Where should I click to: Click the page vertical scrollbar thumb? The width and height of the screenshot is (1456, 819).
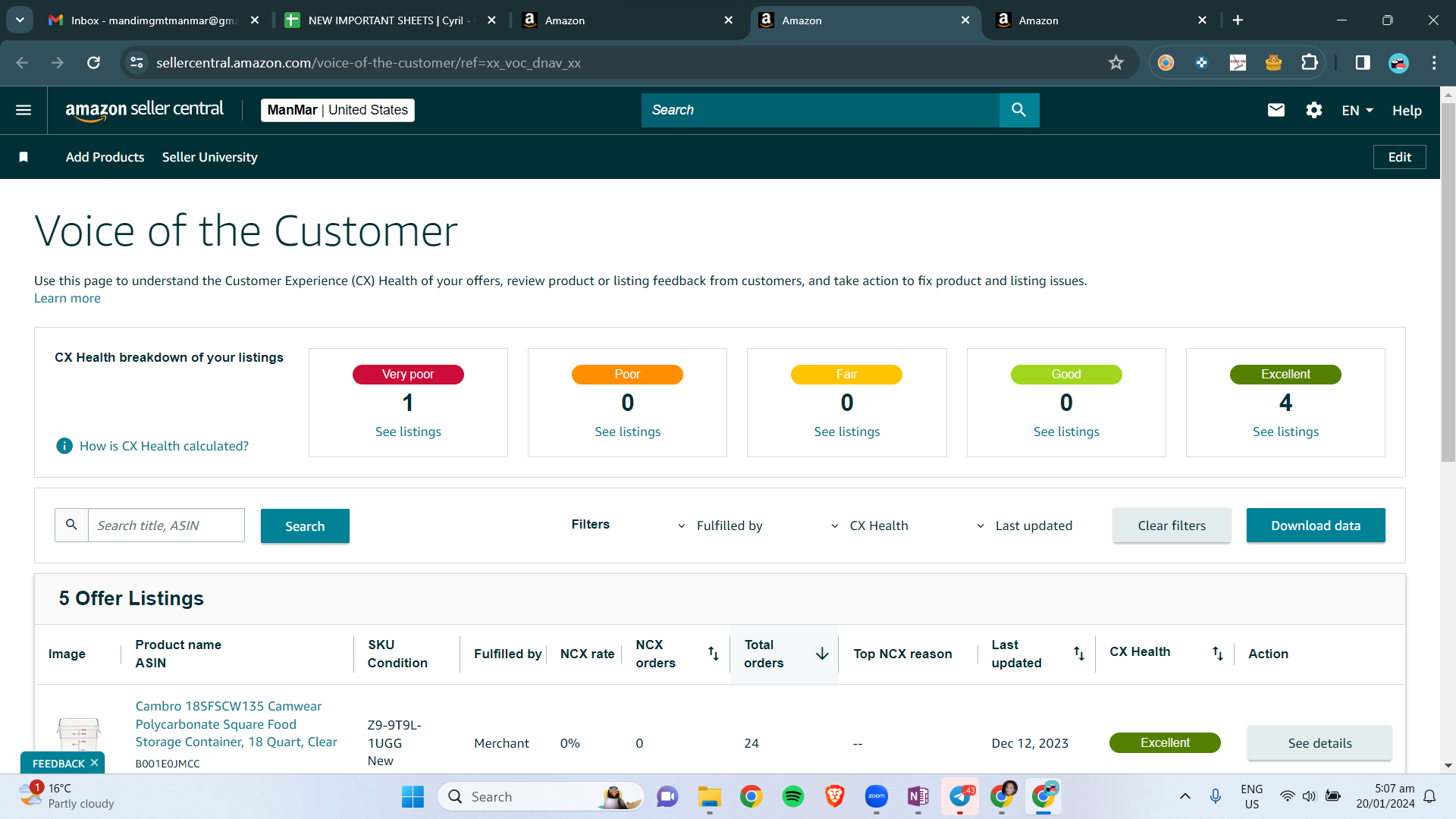coord(1448,282)
